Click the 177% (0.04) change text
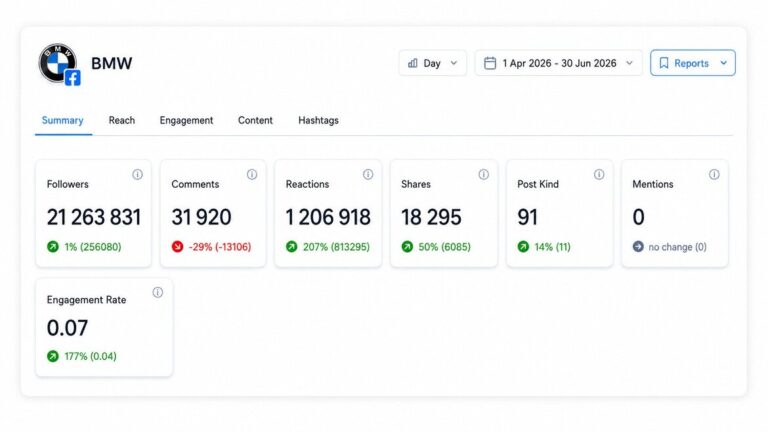768x432 pixels. pos(91,356)
